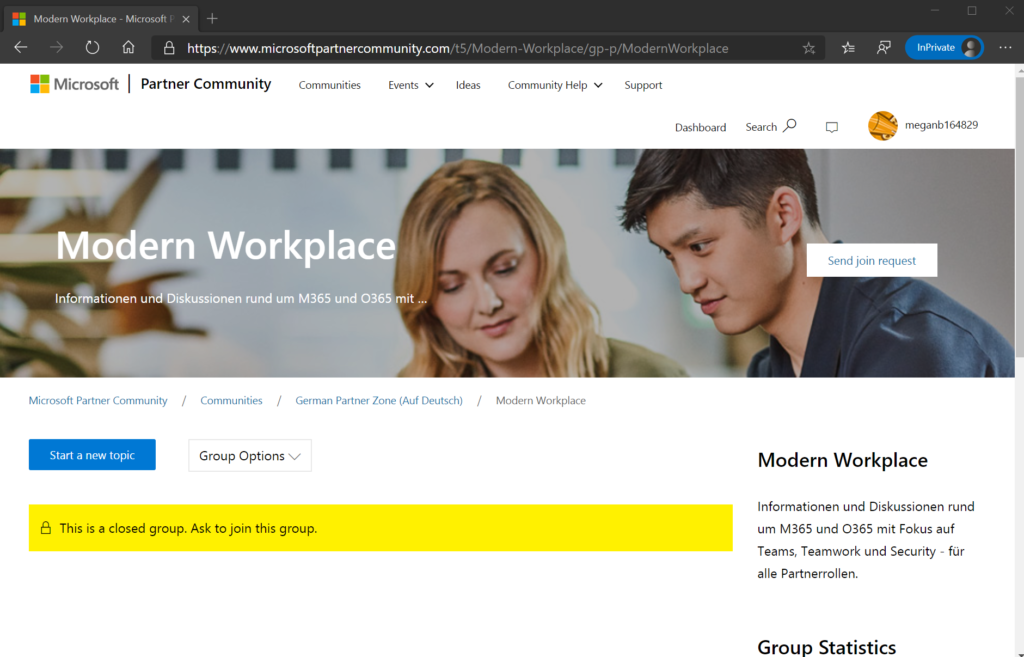Click the browser address bar URL
This screenshot has width=1024, height=657.
457,48
